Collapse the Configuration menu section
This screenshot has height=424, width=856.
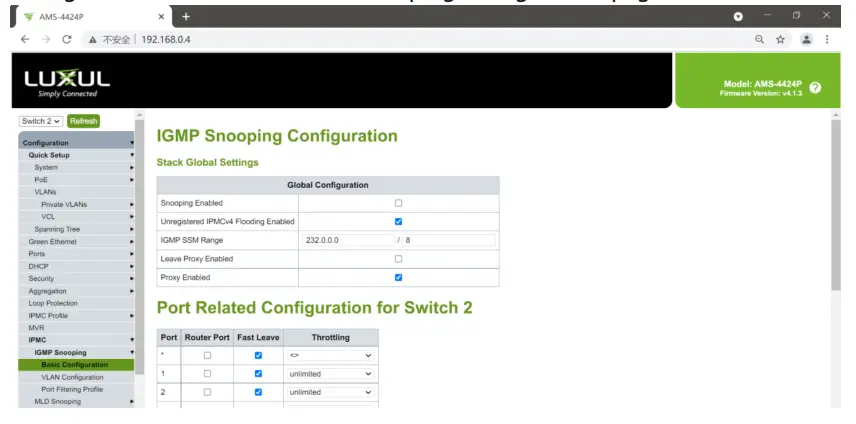[x=76, y=143]
